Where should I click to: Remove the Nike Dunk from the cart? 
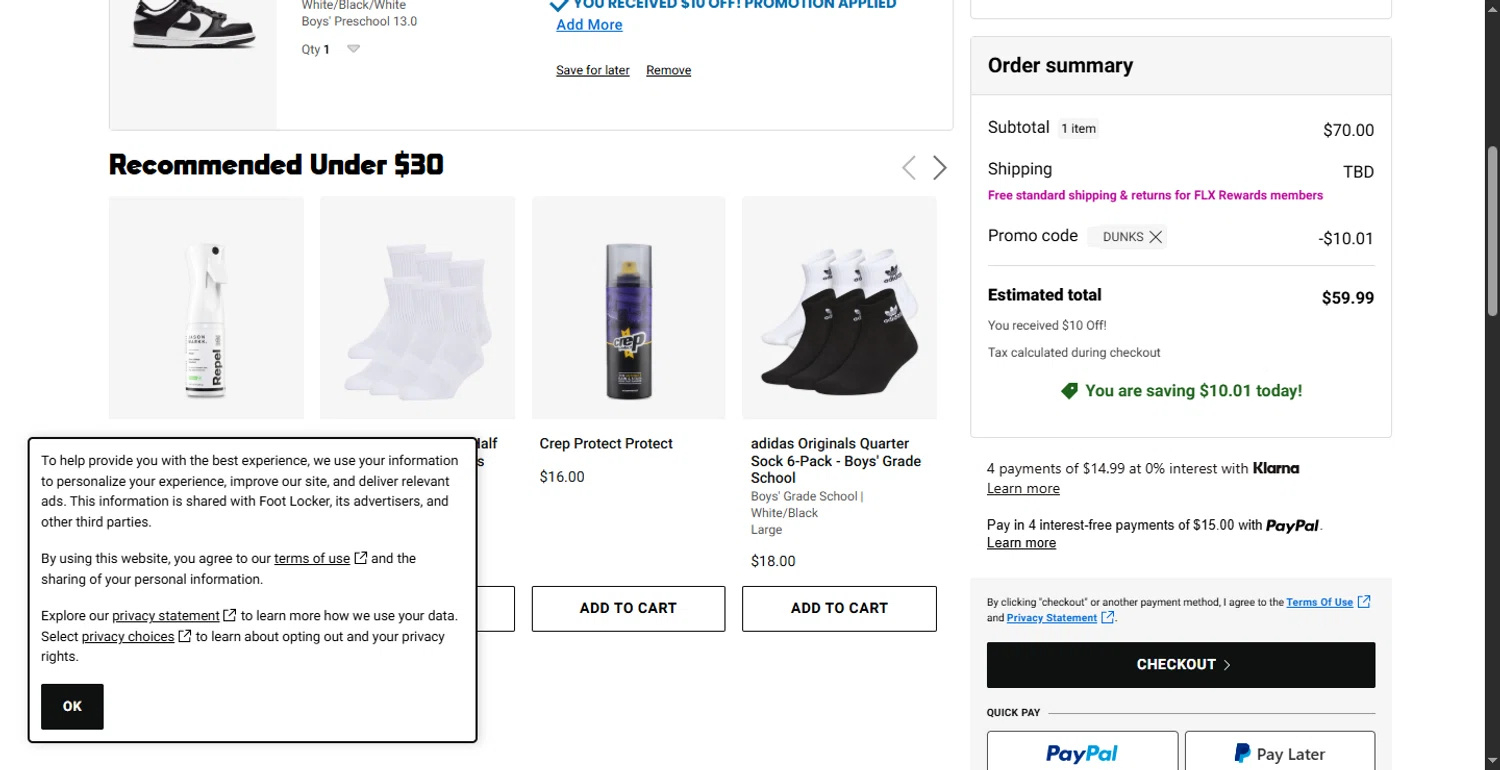pos(668,70)
